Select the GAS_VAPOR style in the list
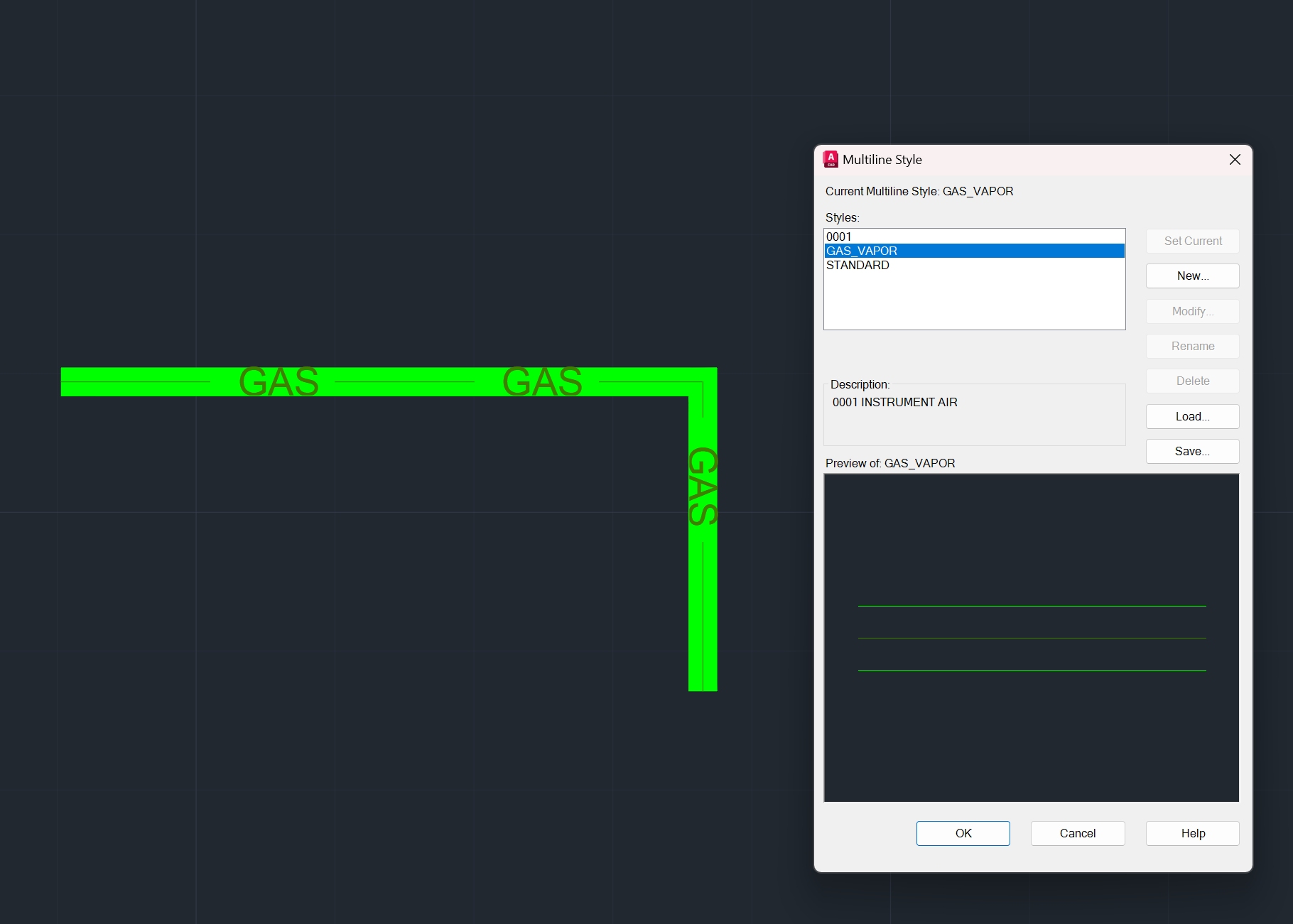 [974, 251]
